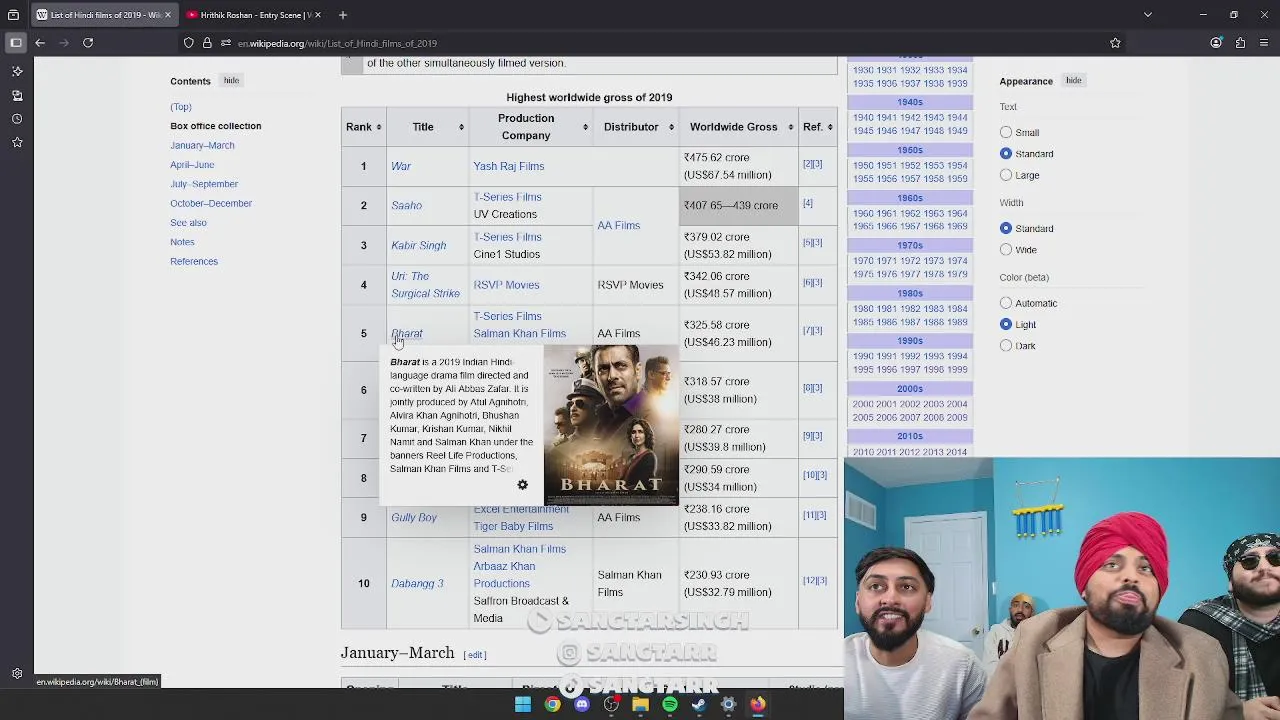This screenshot has height=720, width=1280.
Task: Open the 2019 navigation box 1940s decade link
Action: [909, 102]
